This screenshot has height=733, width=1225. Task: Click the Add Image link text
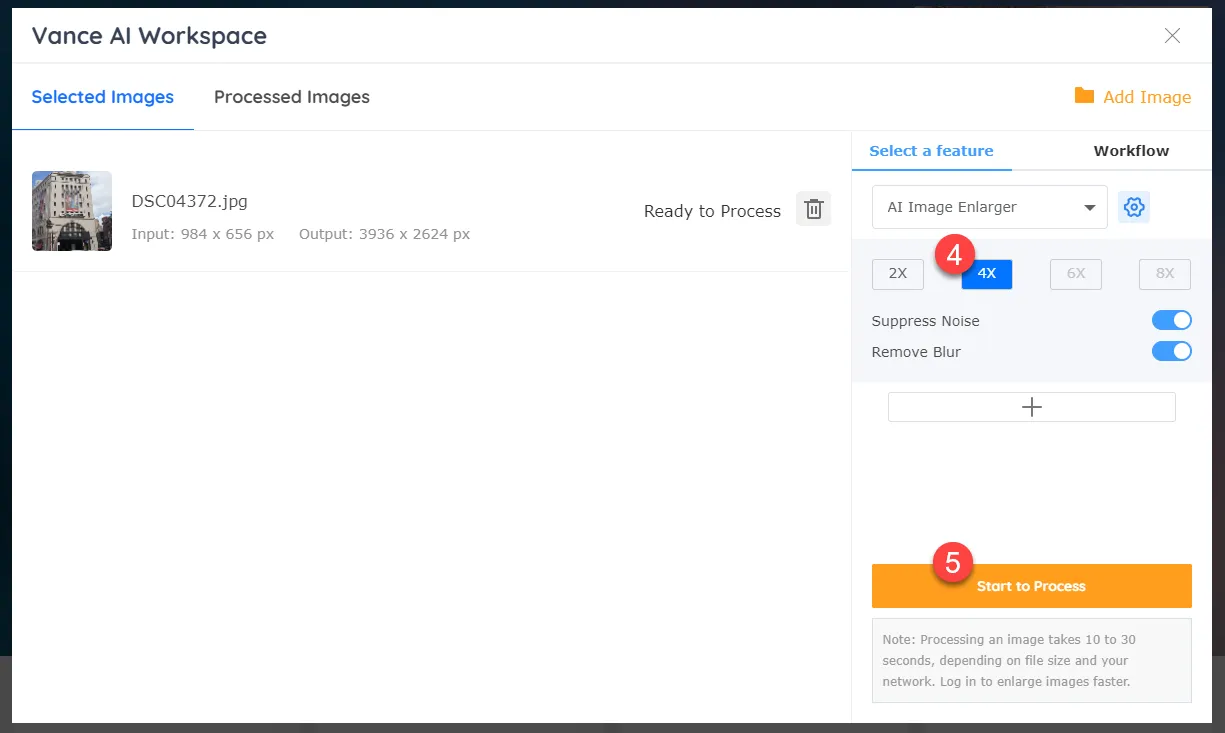tap(1146, 97)
